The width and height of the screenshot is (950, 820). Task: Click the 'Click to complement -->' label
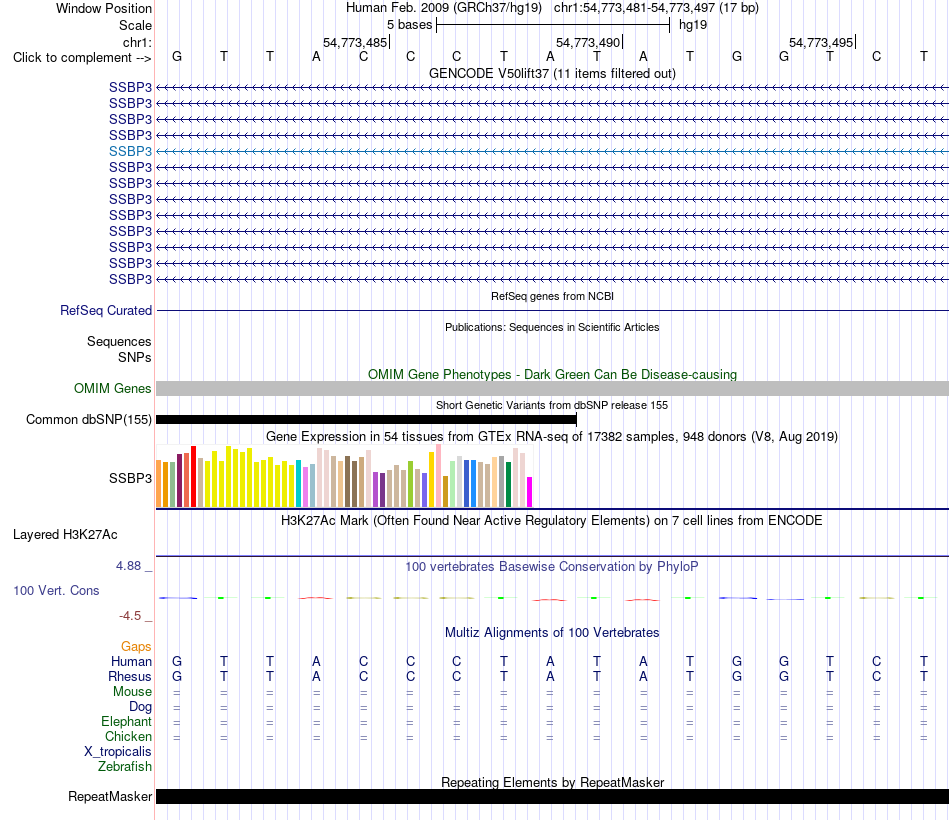click(82, 58)
